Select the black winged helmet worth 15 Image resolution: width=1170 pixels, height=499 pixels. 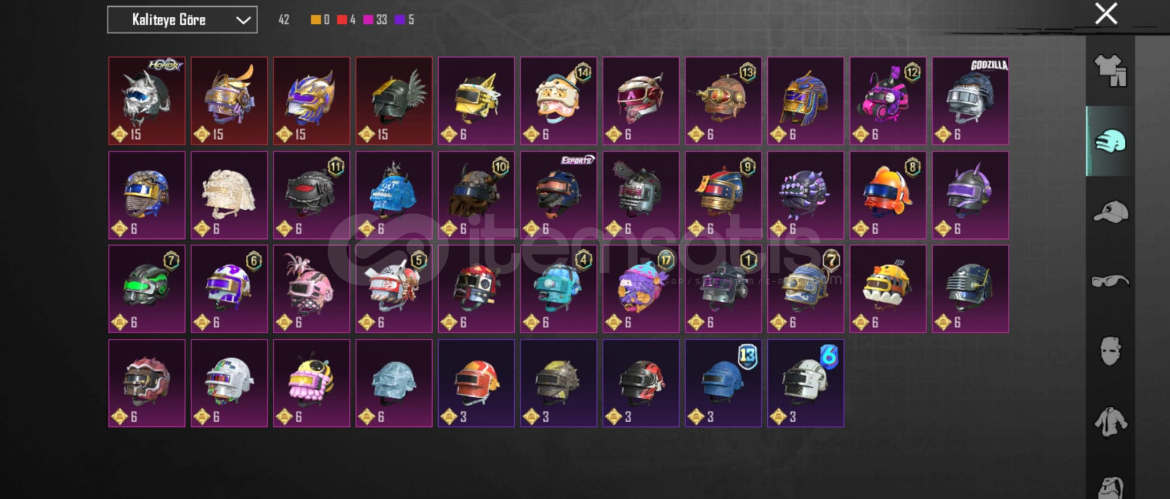(x=394, y=101)
